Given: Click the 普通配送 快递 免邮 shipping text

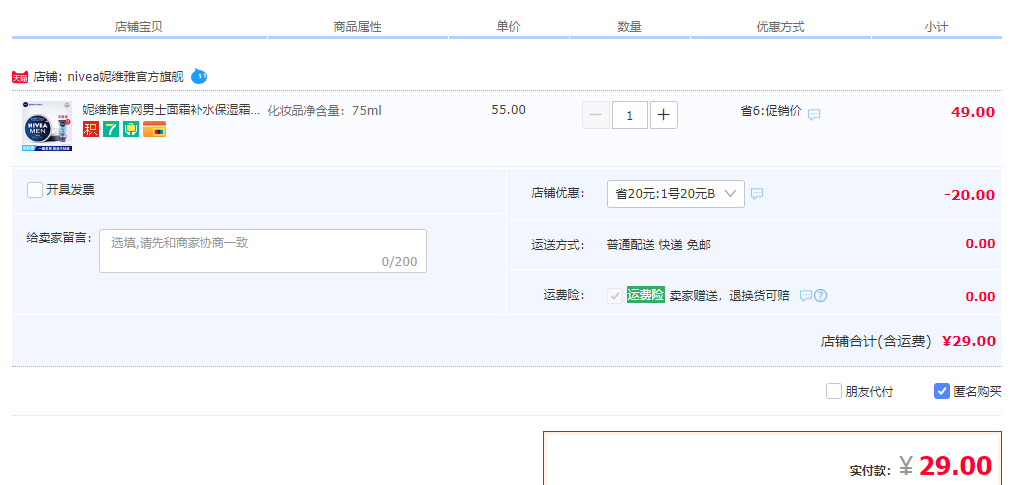Looking at the screenshot, I should click(659, 245).
